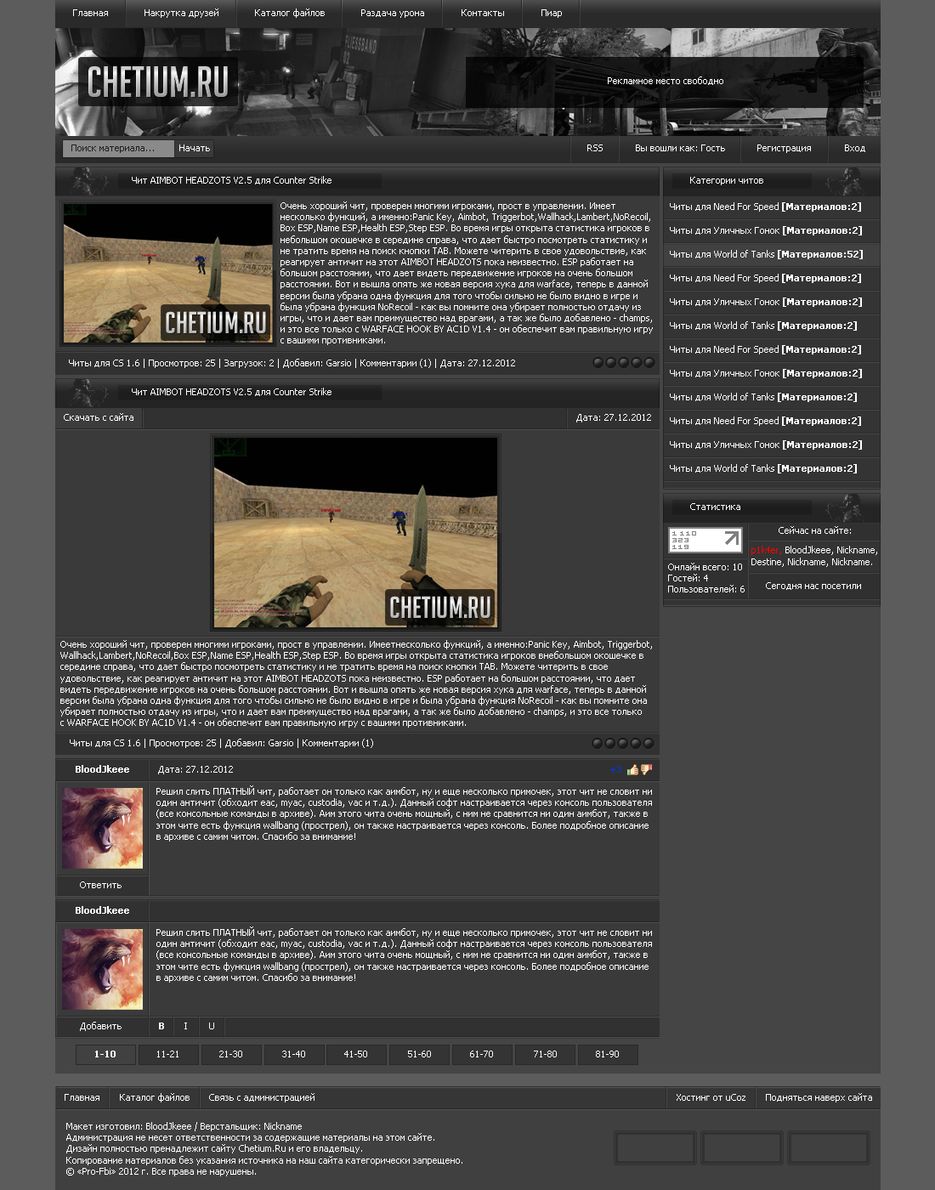The width and height of the screenshot is (935, 1190).
Task: Click the Добавить comment button
Action: [x=101, y=1026]
